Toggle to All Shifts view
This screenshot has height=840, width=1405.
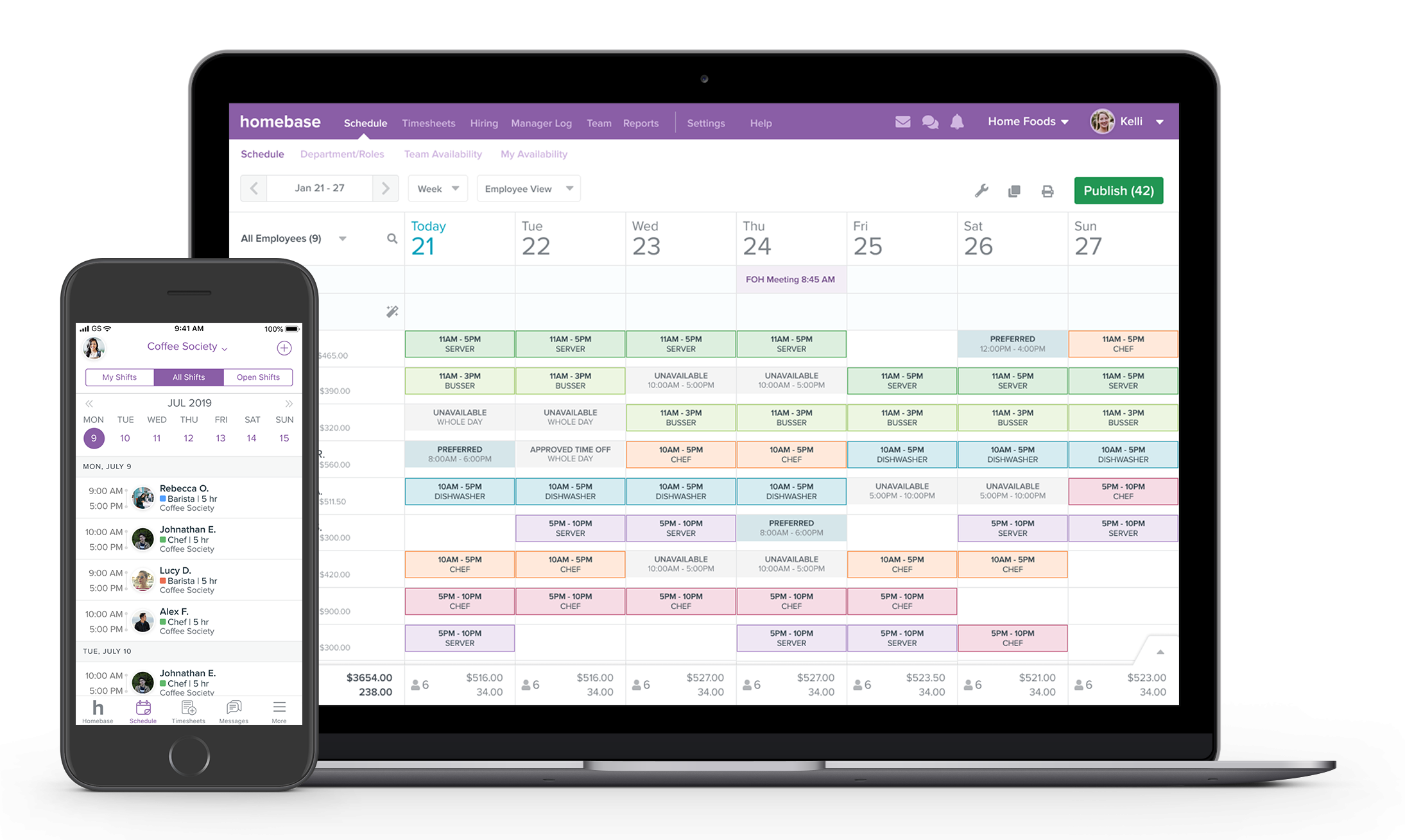188,378
